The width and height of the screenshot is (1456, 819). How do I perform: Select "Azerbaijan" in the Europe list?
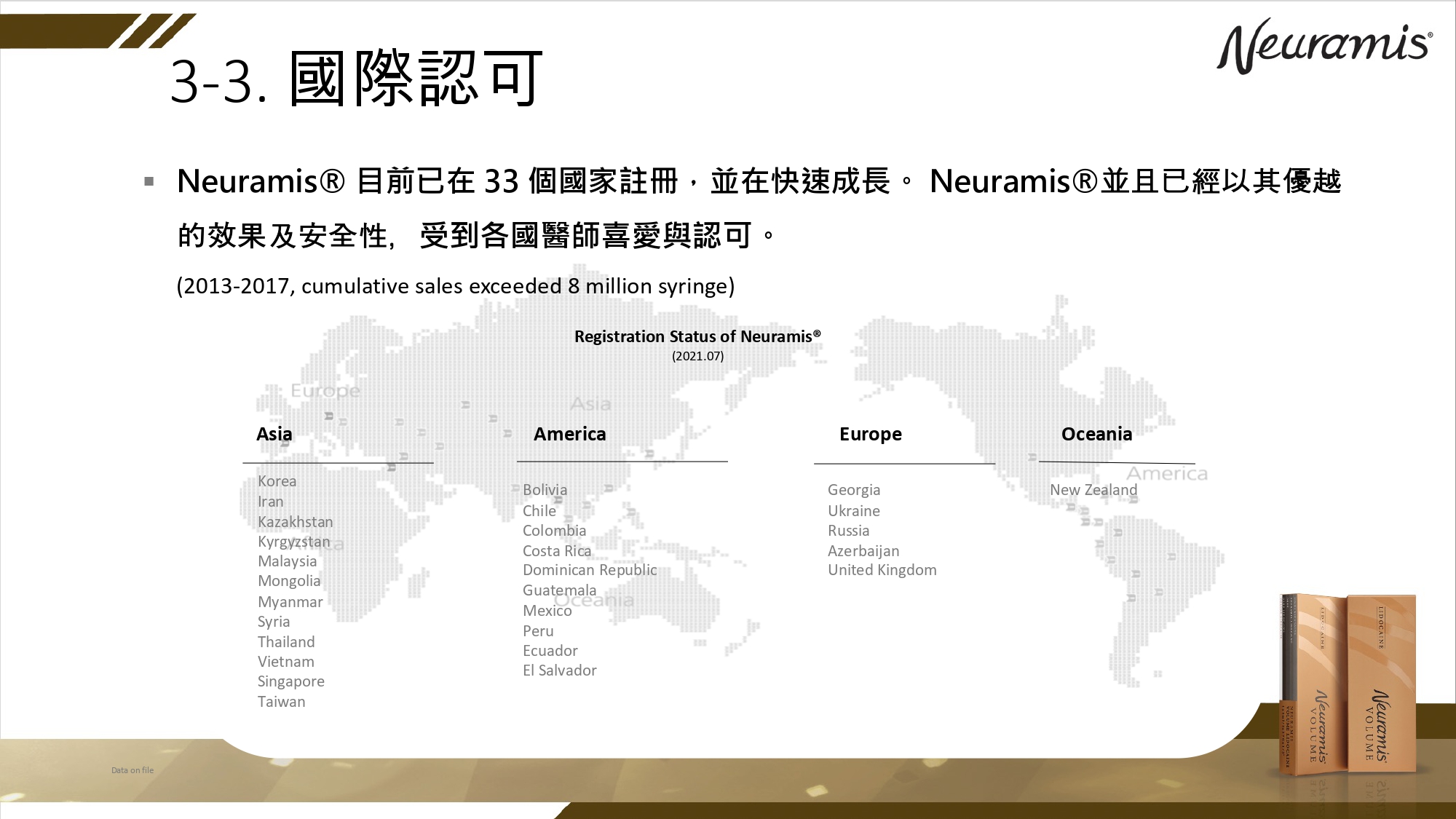click(863, 551)
